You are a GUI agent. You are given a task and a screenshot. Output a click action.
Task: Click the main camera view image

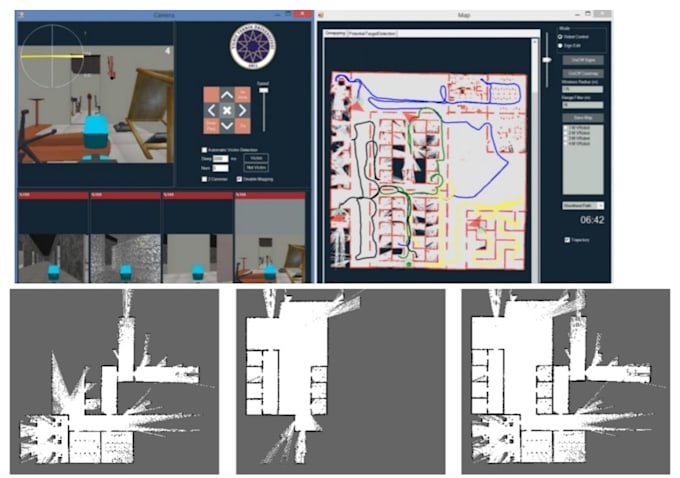click(x=96, y=104)
